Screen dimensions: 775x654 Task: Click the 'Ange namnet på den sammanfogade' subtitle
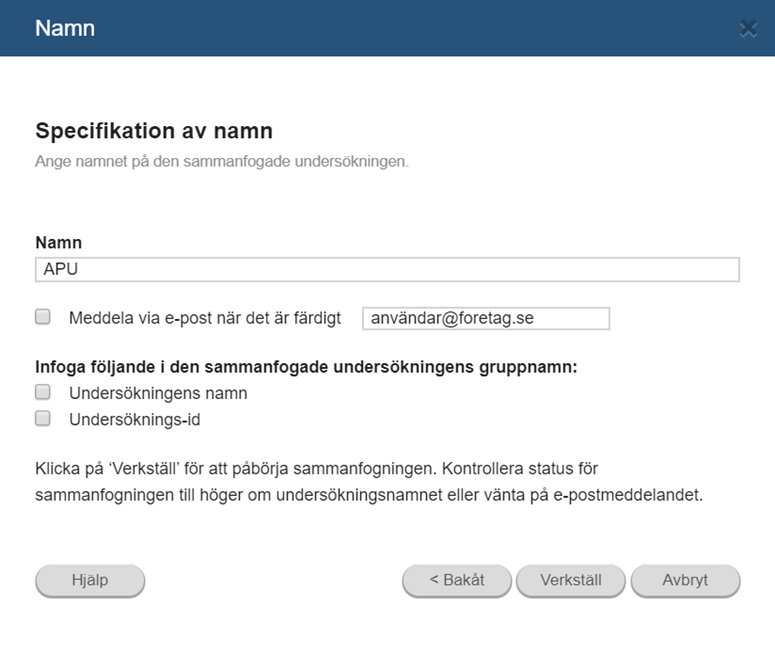222,162
